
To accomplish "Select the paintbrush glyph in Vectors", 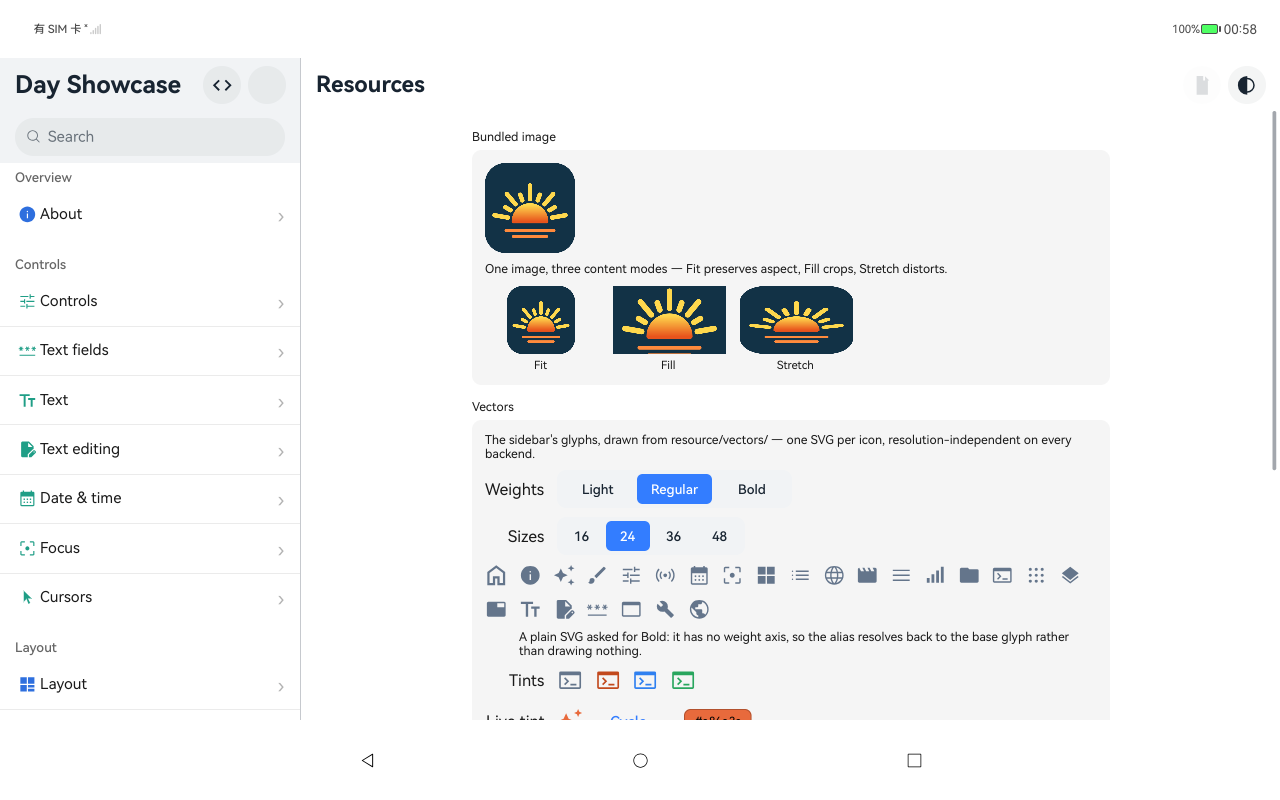I will pyautogui.click(x=597, y=575).
